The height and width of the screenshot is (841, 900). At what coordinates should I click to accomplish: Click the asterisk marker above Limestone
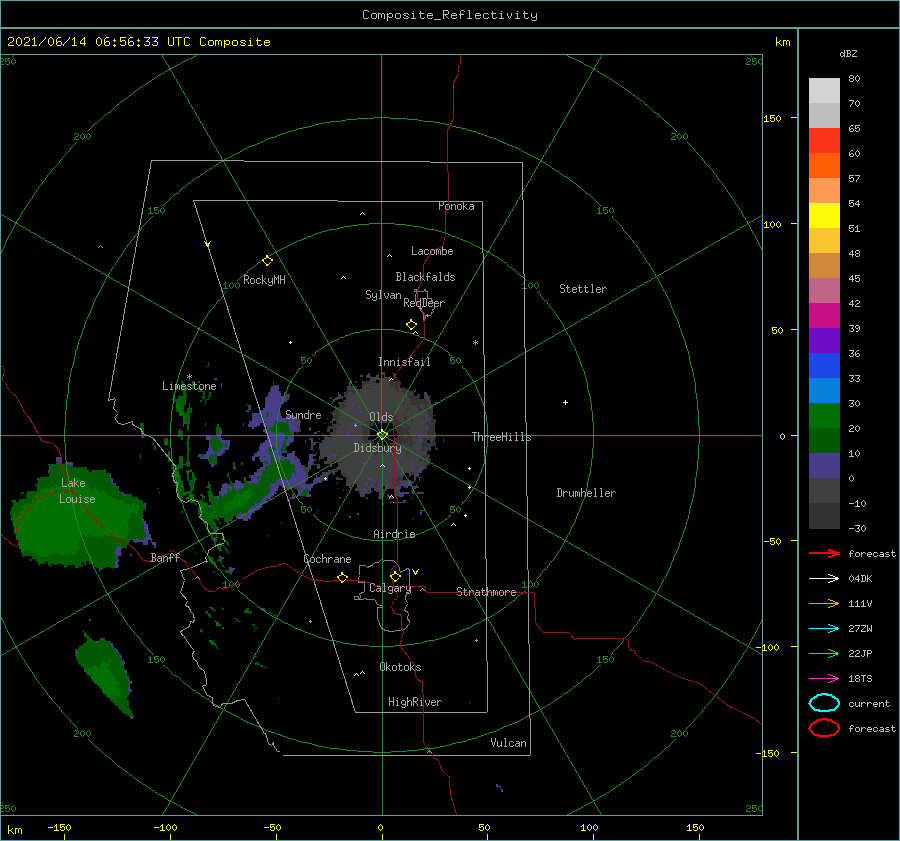tap(189, 377)
